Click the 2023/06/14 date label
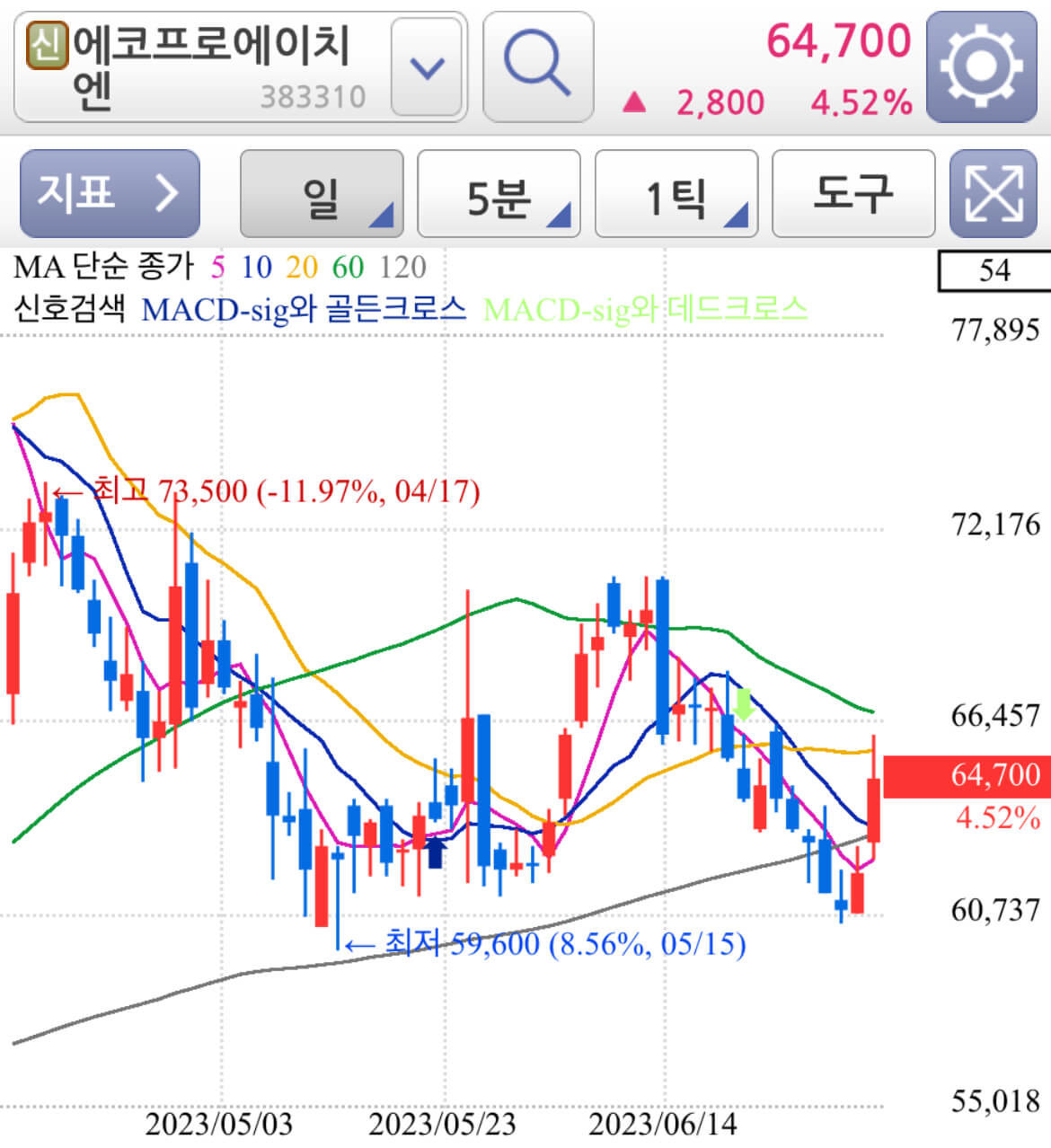Viewport: 1051px width, 1148px height. [x=663, y=1124]
